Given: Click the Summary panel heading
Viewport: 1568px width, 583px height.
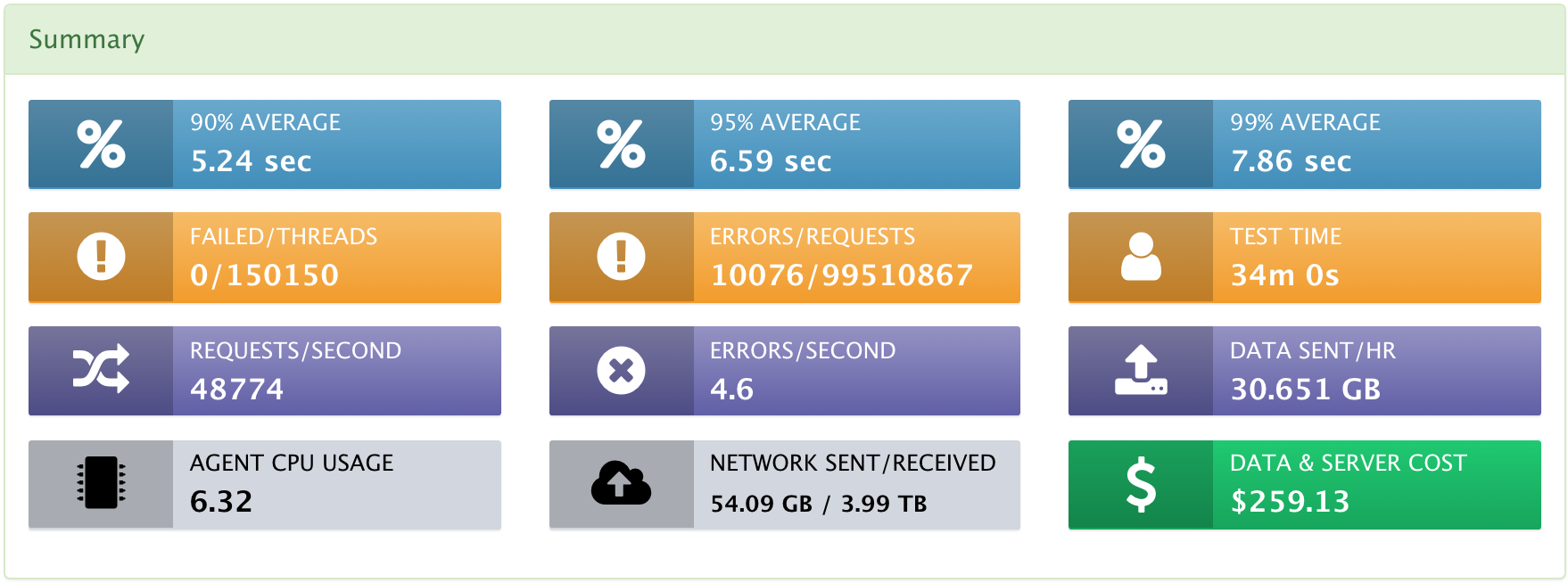Looking at the screenshot, I should click(x=87, y=39).
